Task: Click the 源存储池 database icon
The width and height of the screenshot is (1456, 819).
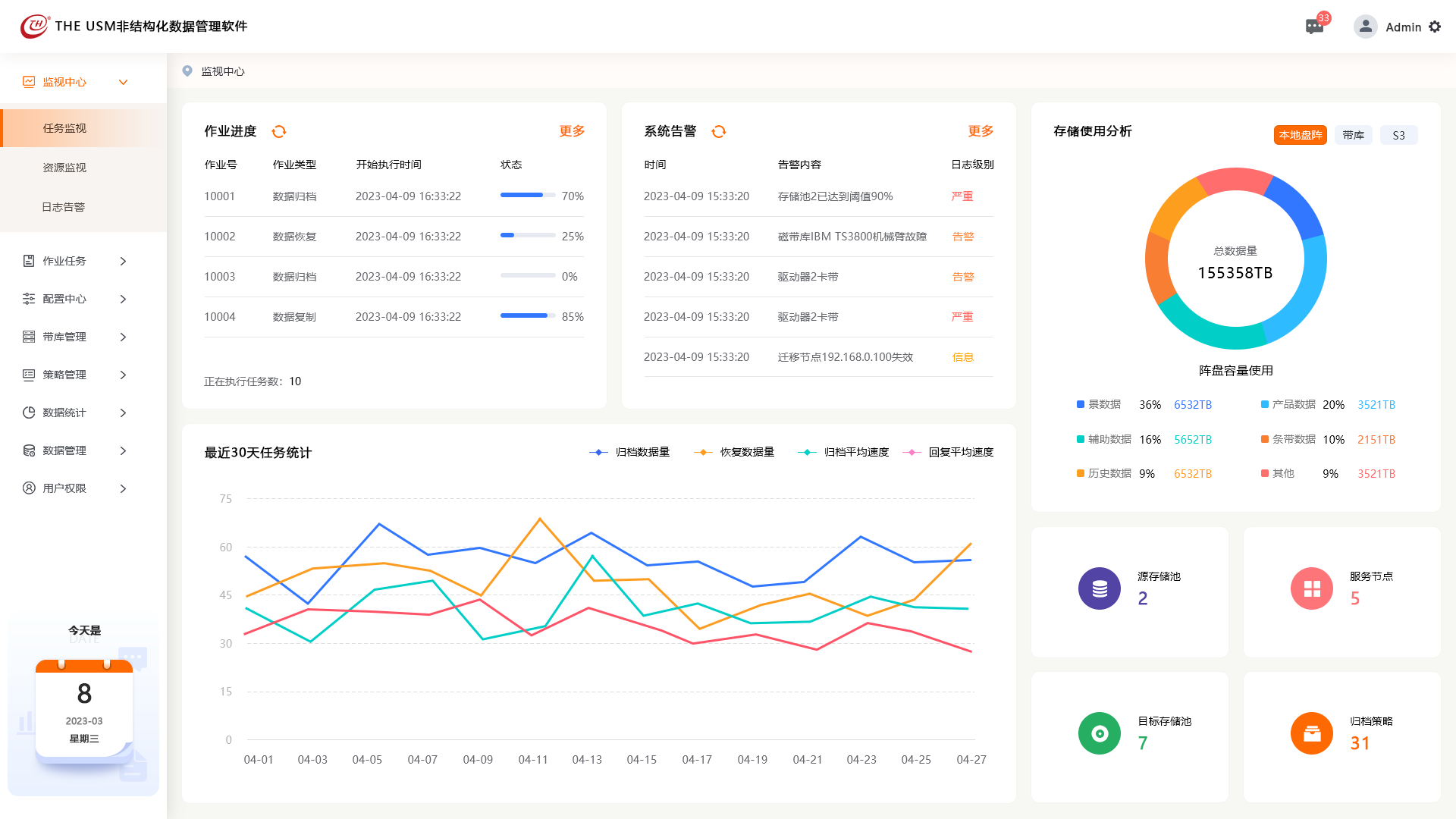Action: click(1100, 588)
